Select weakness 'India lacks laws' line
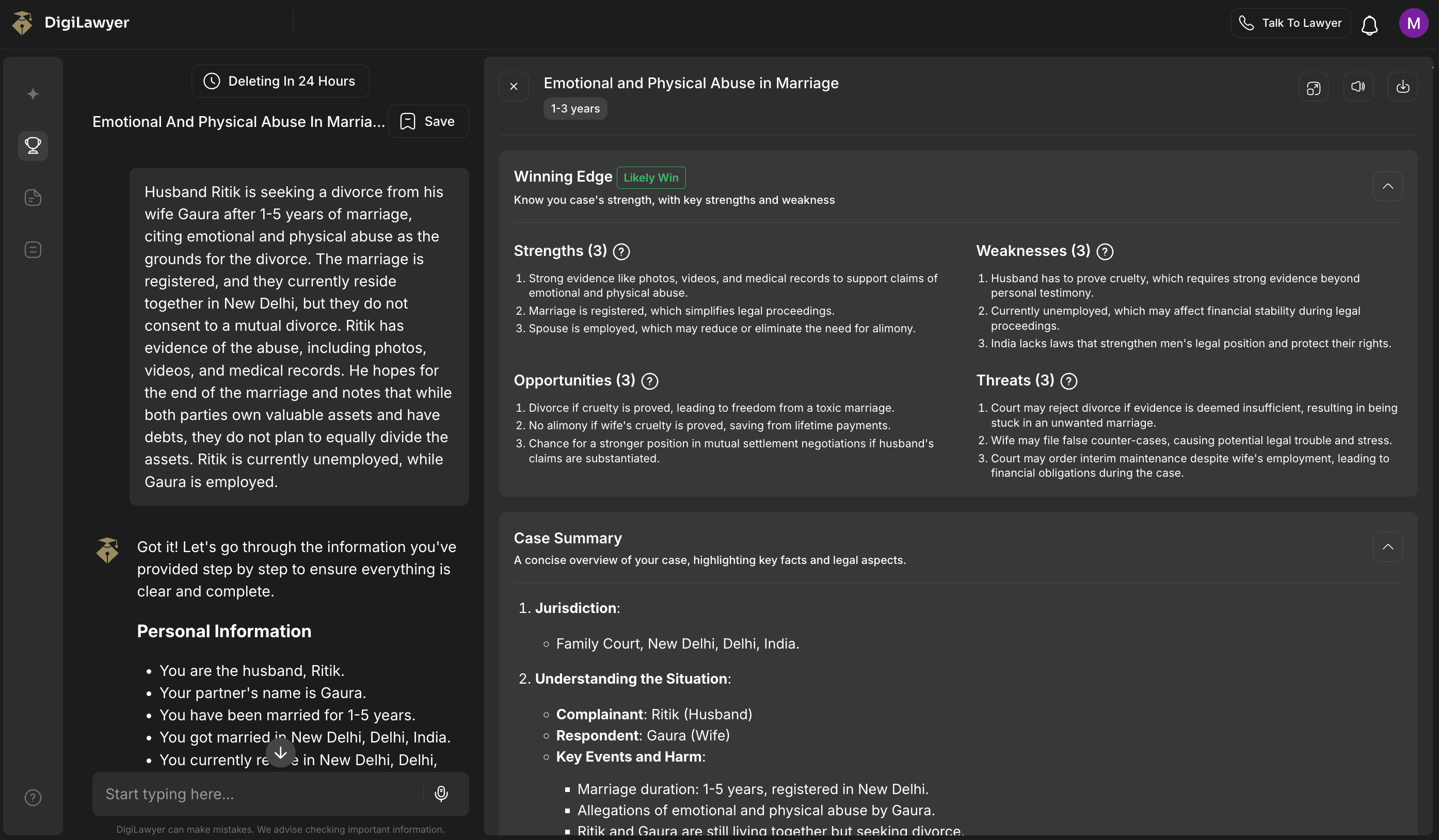The height and width of the screenshot is (840, 1439). coord(1191,343)
